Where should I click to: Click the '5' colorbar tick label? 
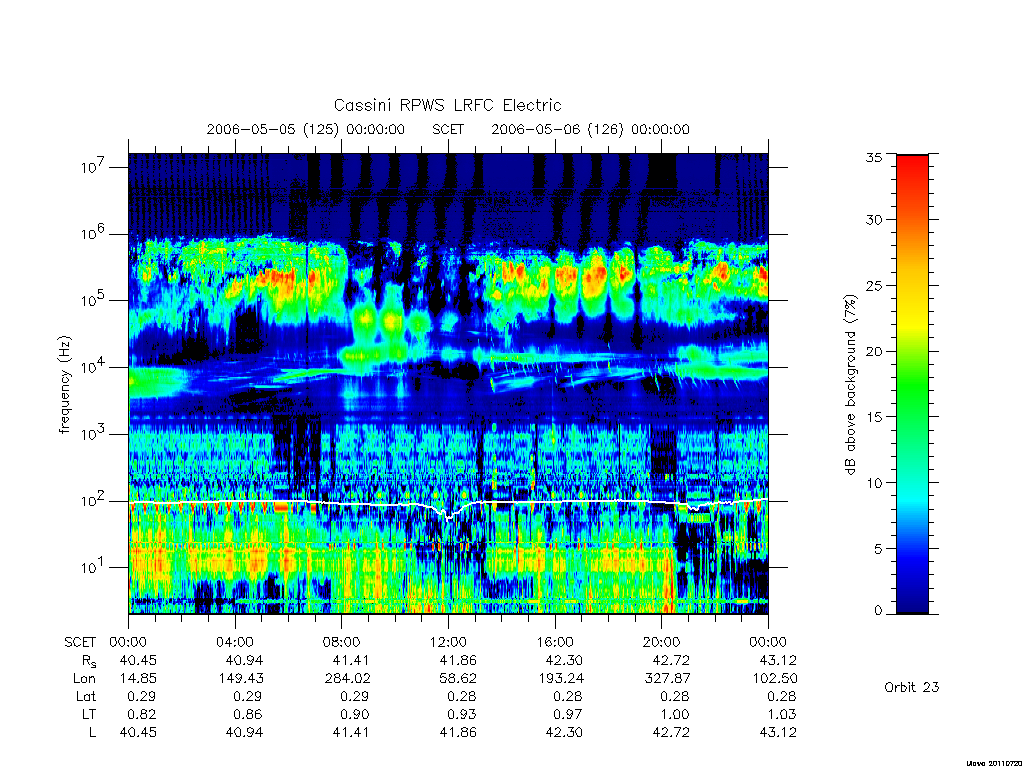click(x=878, y=549)
